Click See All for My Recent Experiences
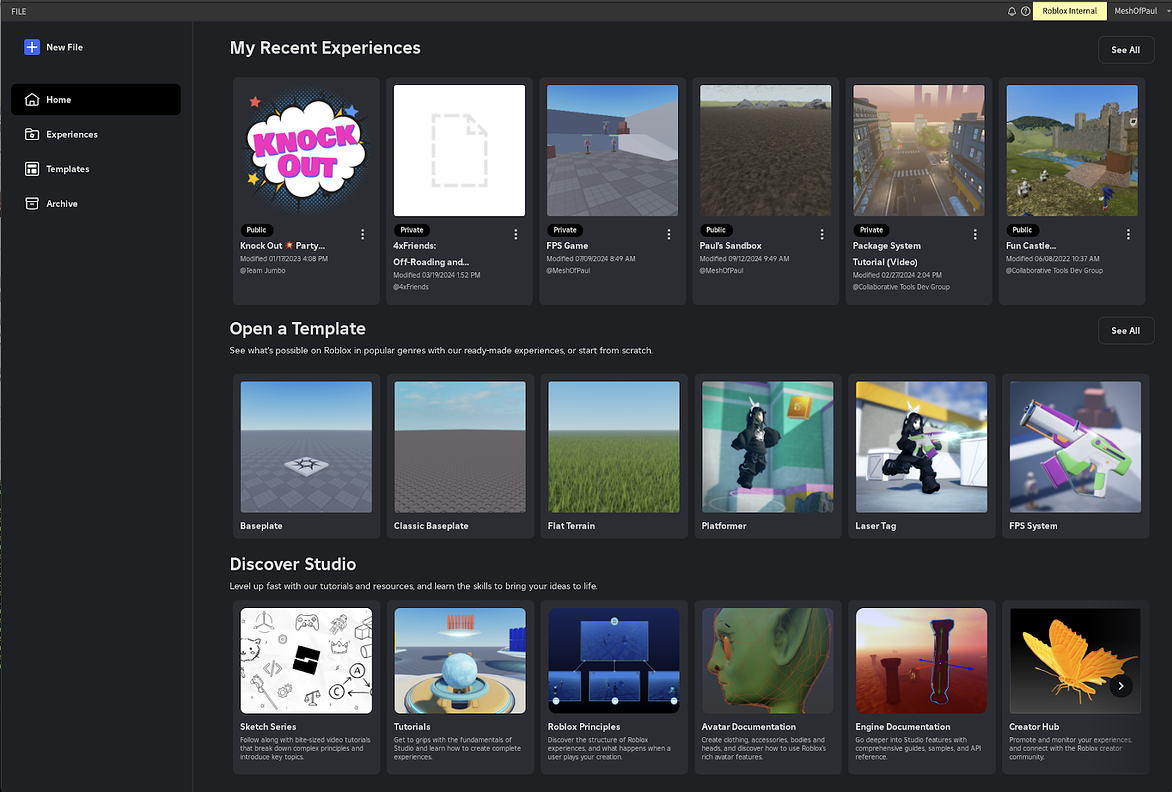The width and height of the screenshot is (1172, 792). tap(1126, 49)
